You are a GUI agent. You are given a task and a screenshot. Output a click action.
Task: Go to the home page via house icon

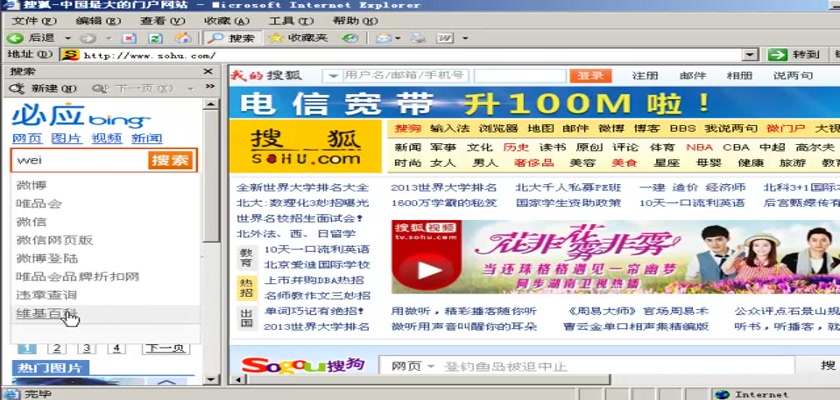pos(183,38)
